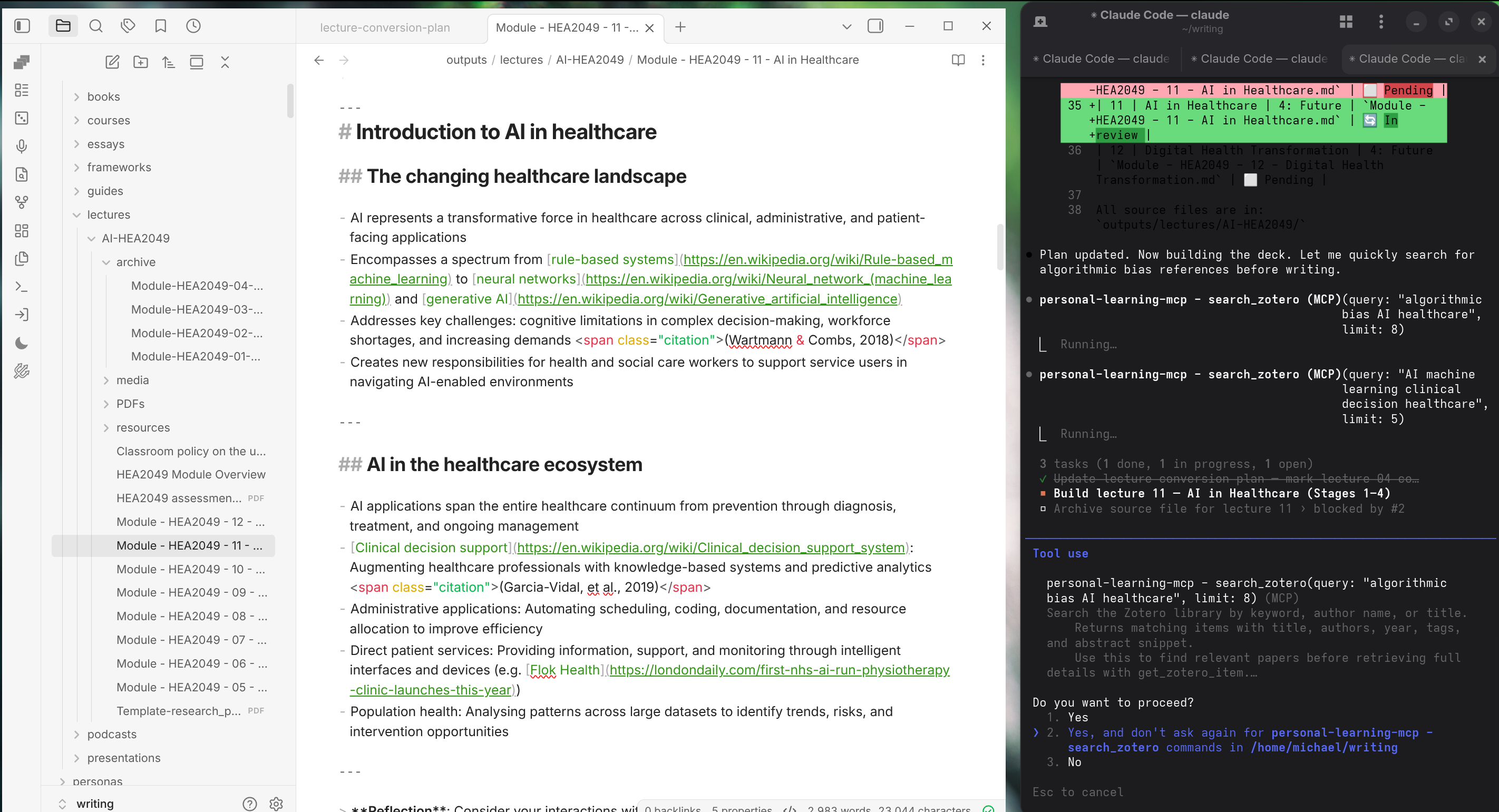Change the file explorer sort order
This screenshot has height=812, width=1499.
169,62
